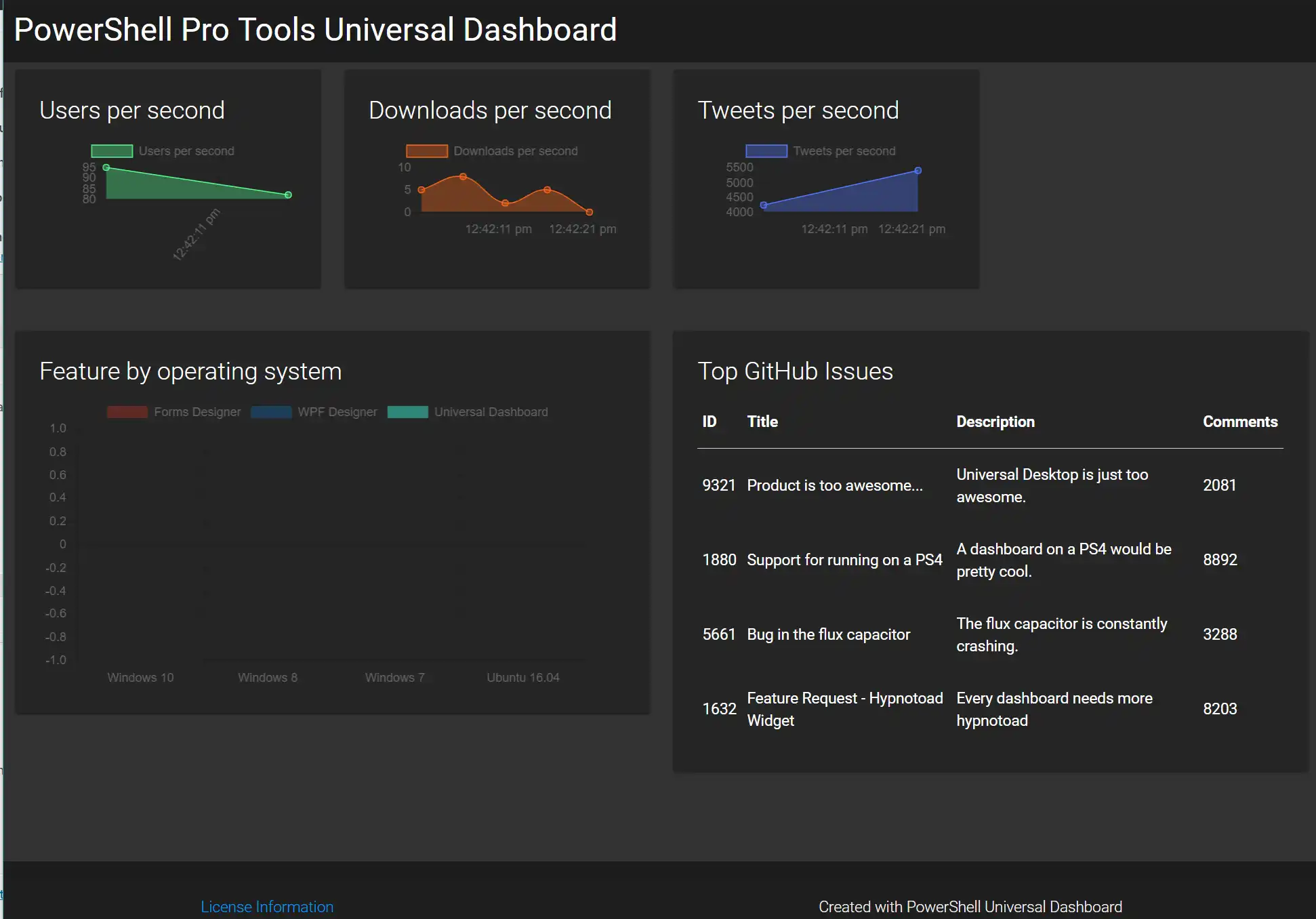
Task: Click the Description column header
Action: pyautogui.click(x=995, y=422)
